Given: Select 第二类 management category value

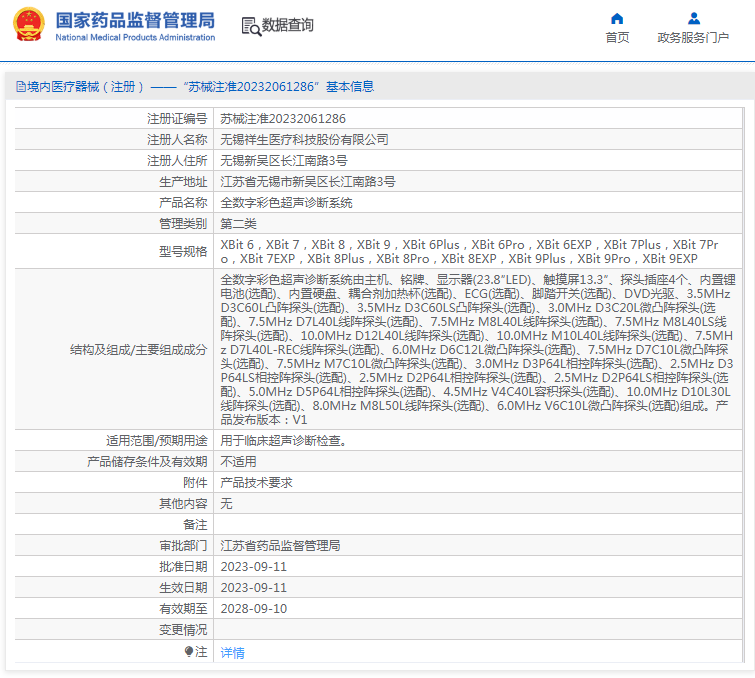Looking at the screenshot, I should point(238,223).
